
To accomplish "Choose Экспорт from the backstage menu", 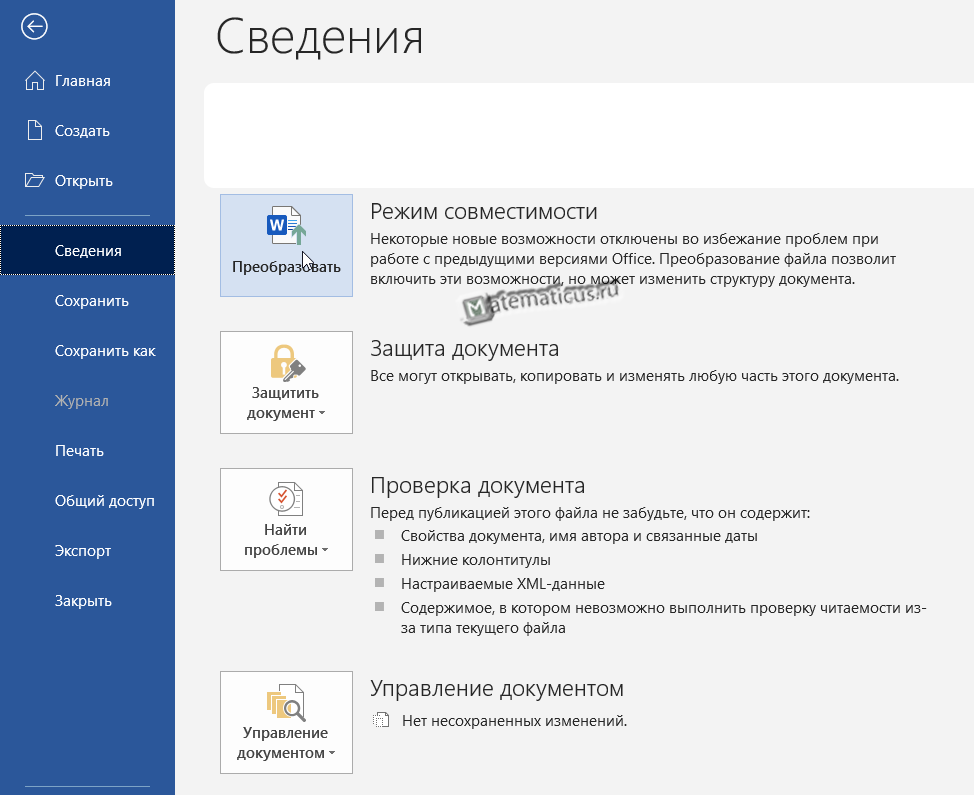I will pyautogui.click(x=82, y=551).
